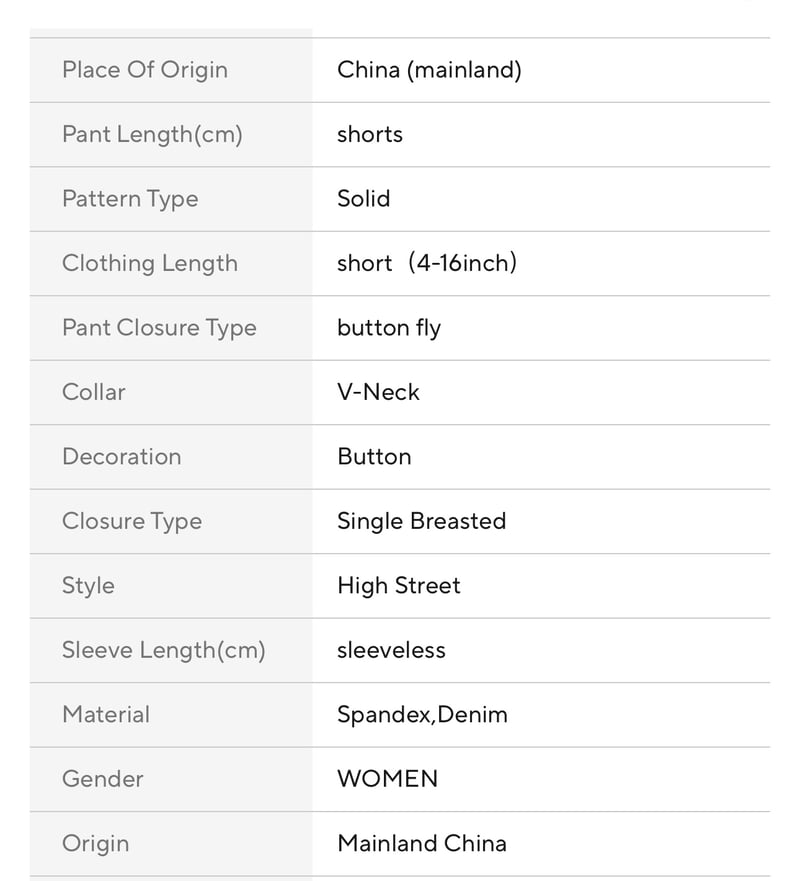
Task: Click the button fly value
Action: point(389,329)
